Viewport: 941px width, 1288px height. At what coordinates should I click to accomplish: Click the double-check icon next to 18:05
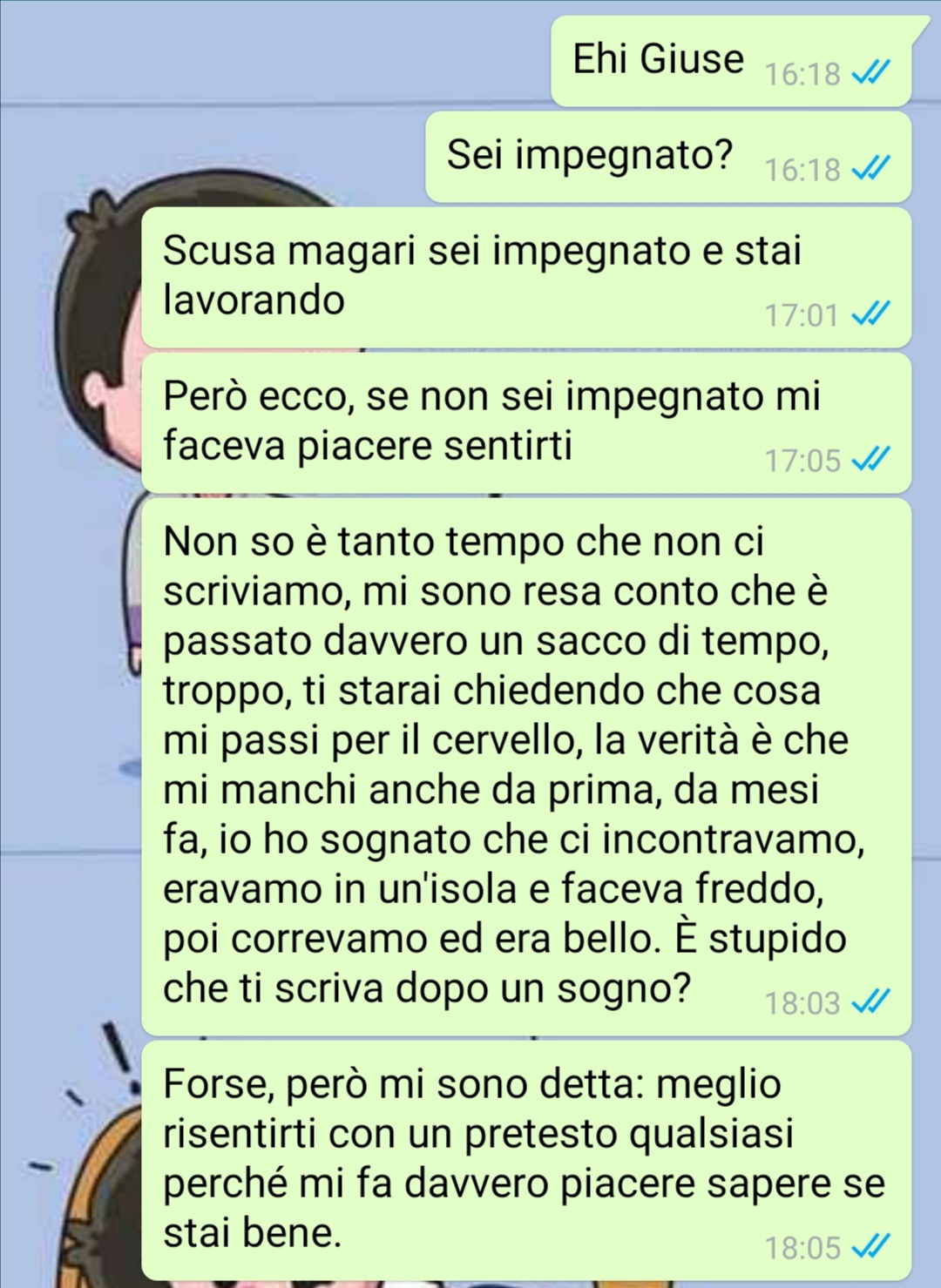pos(870,1247)
